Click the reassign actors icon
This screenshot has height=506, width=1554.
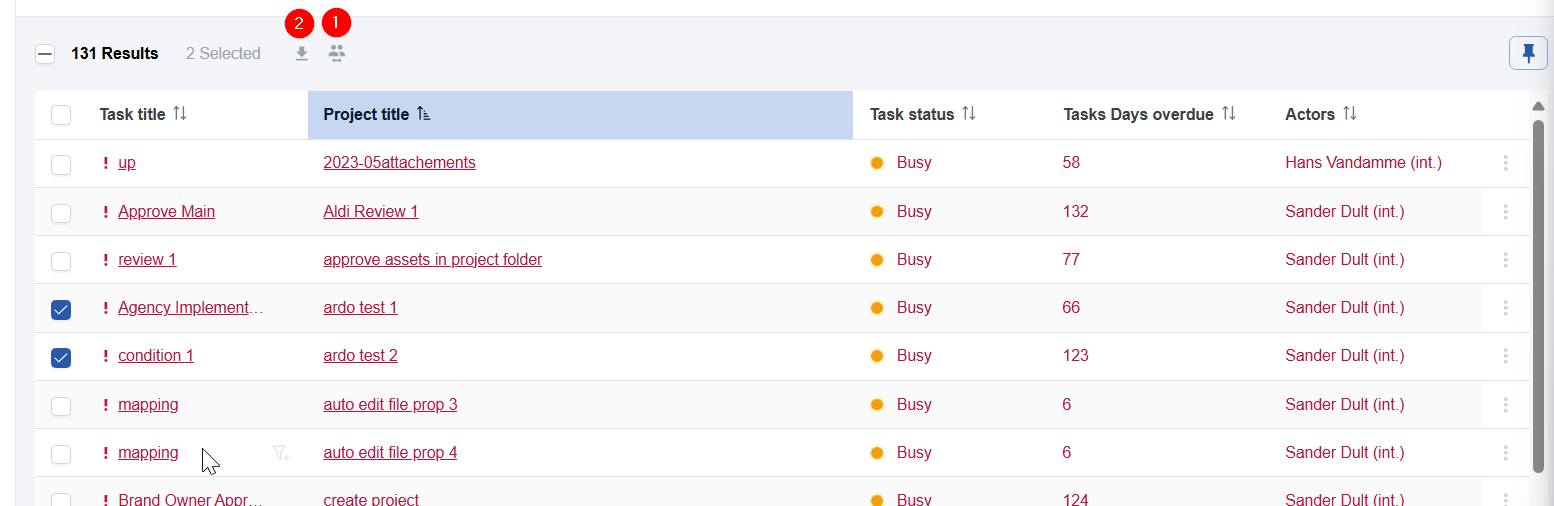pos(337,54)
